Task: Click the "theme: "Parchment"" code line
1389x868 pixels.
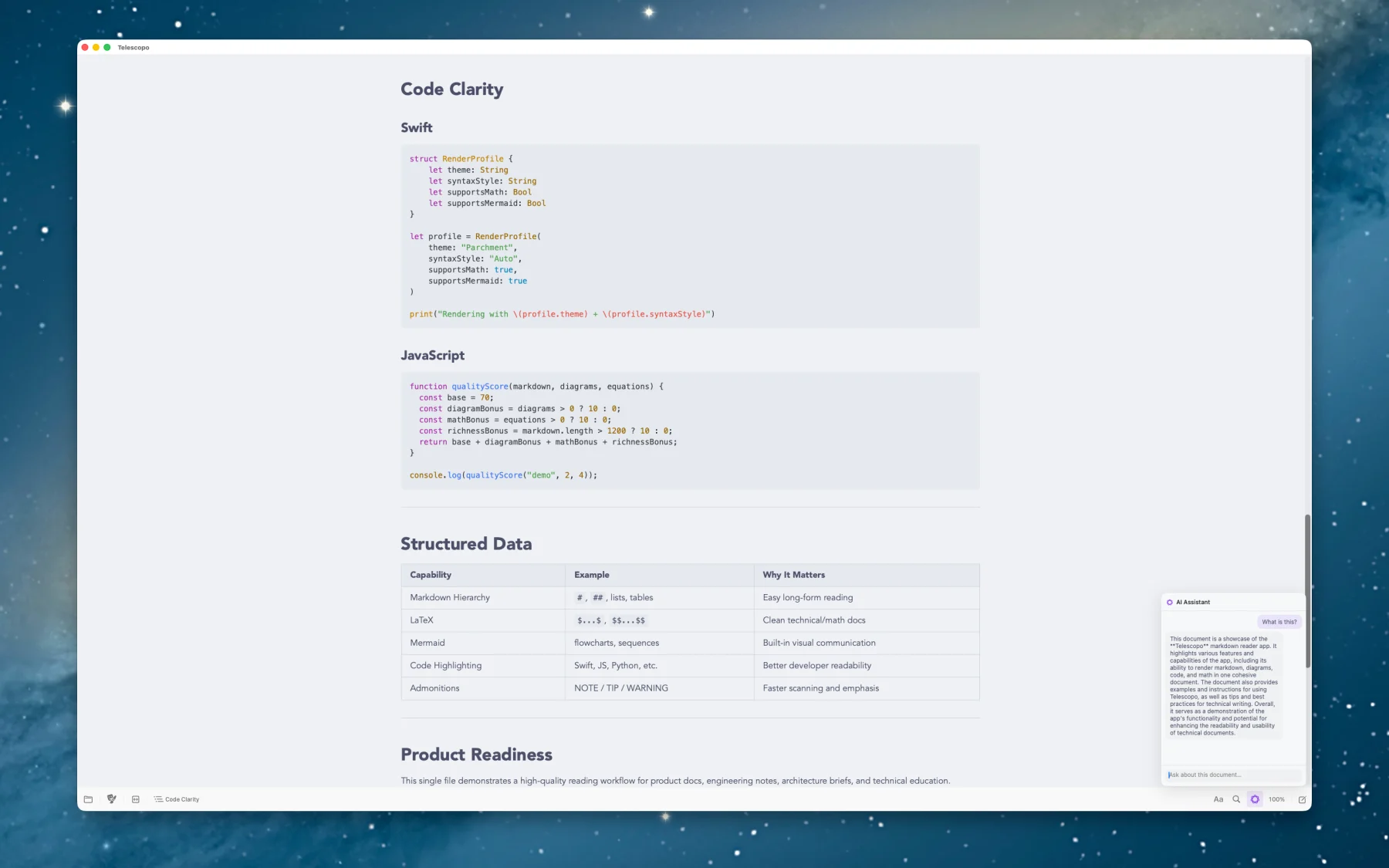Action: (x=473, y=248)
